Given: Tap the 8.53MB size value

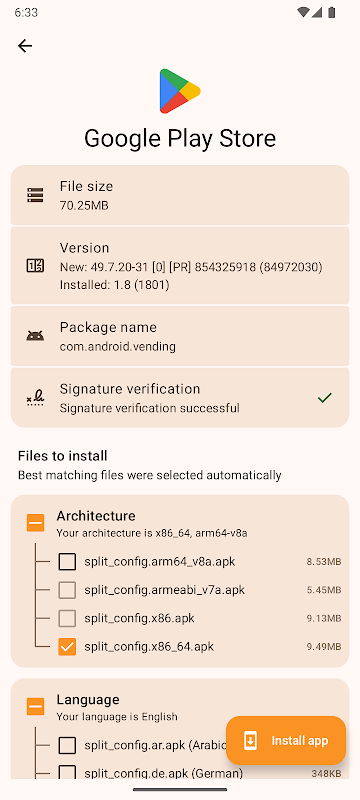Looking at the screenshot, I should (324, 562).
